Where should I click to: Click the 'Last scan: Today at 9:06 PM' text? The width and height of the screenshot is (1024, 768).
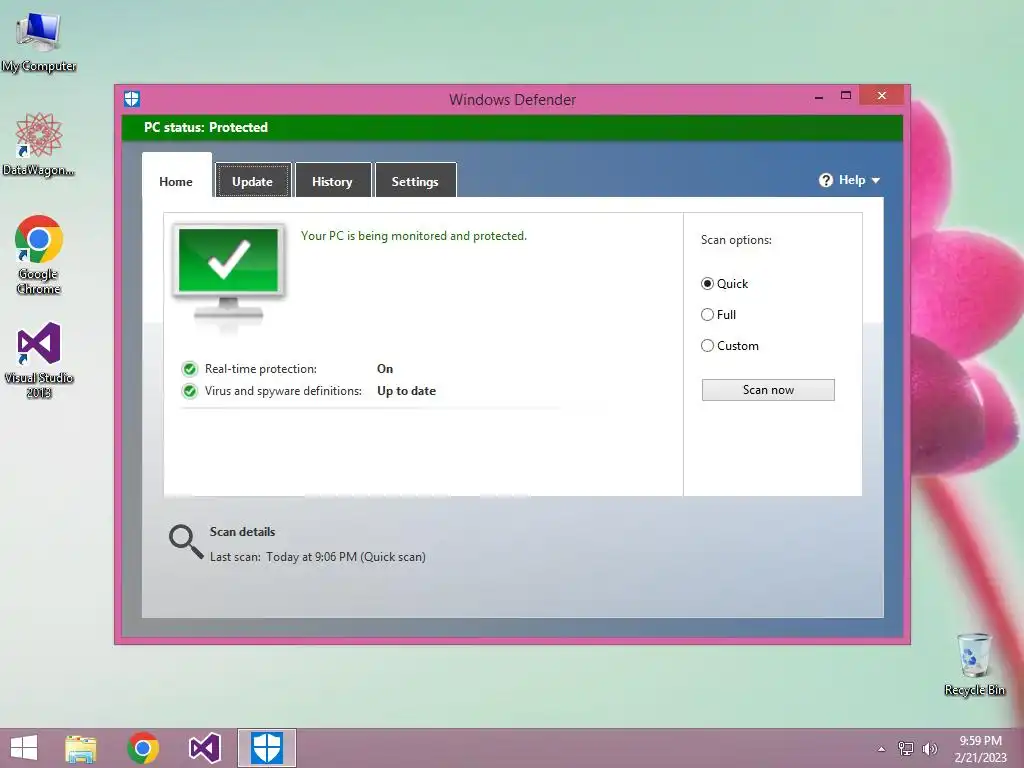pos(317,557)
